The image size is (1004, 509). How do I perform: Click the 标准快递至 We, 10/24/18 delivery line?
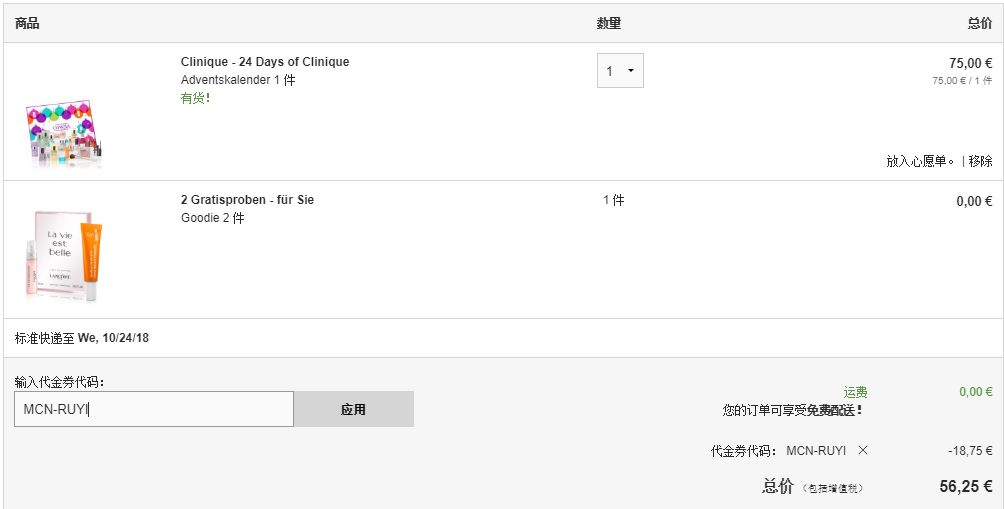pyautogui.click(x=82, y=338)
